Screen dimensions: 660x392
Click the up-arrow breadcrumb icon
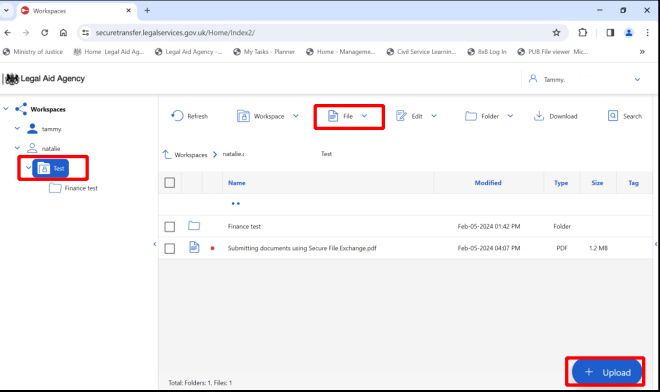click(x=167, y=155)
